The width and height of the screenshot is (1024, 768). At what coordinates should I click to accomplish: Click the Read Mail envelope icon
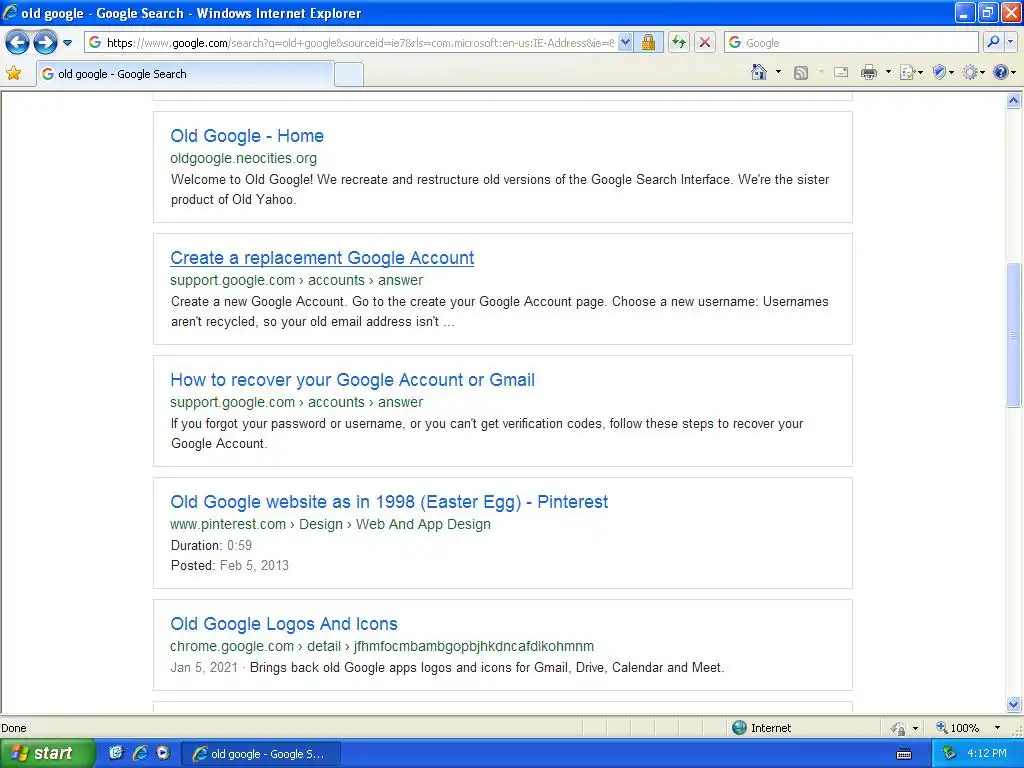[x=841, y=72]
